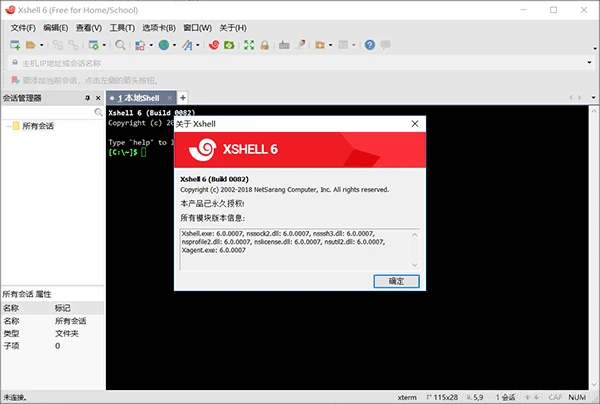Click 确定 in the About dialog
The width and height of the screenshot is (600, 404).
pos(396,282)
